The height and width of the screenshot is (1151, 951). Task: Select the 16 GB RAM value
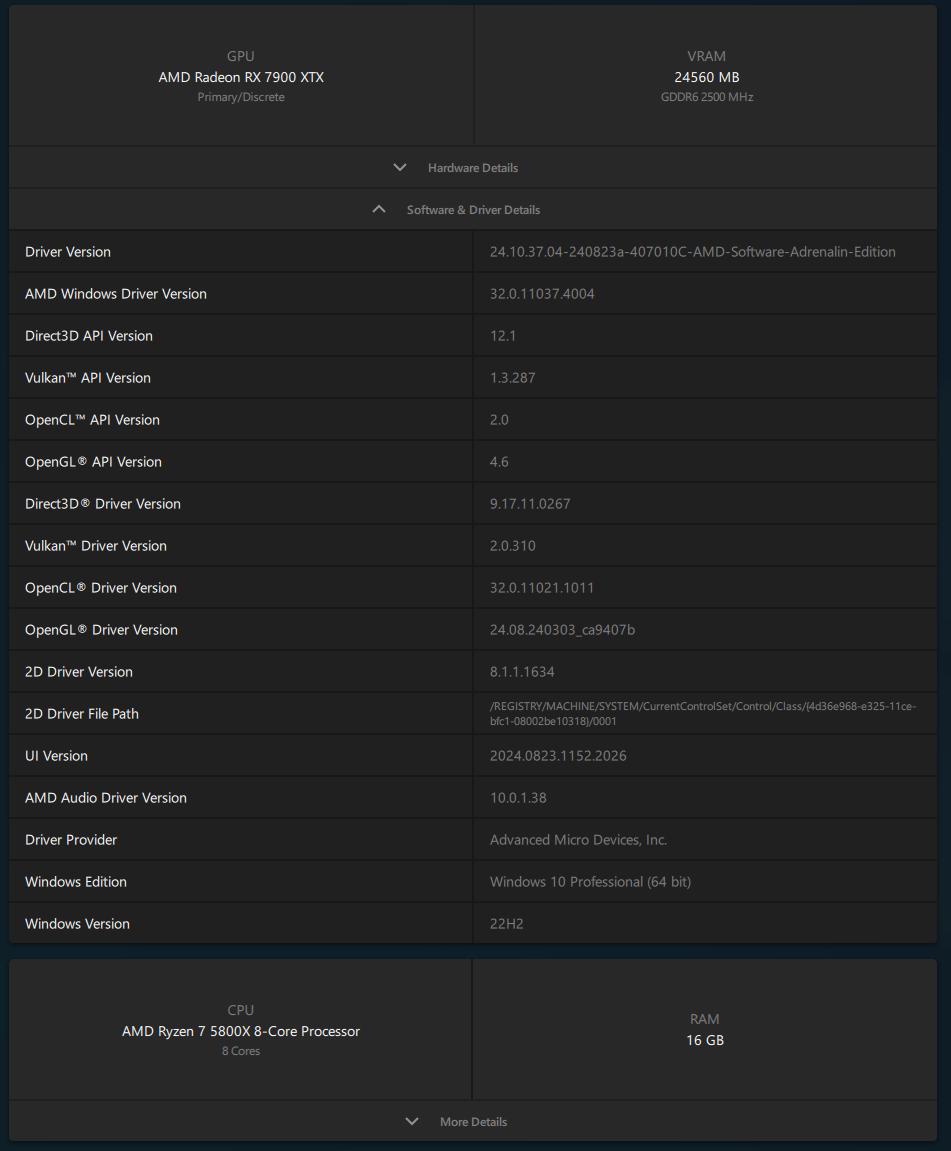[x=704, y=1040]
